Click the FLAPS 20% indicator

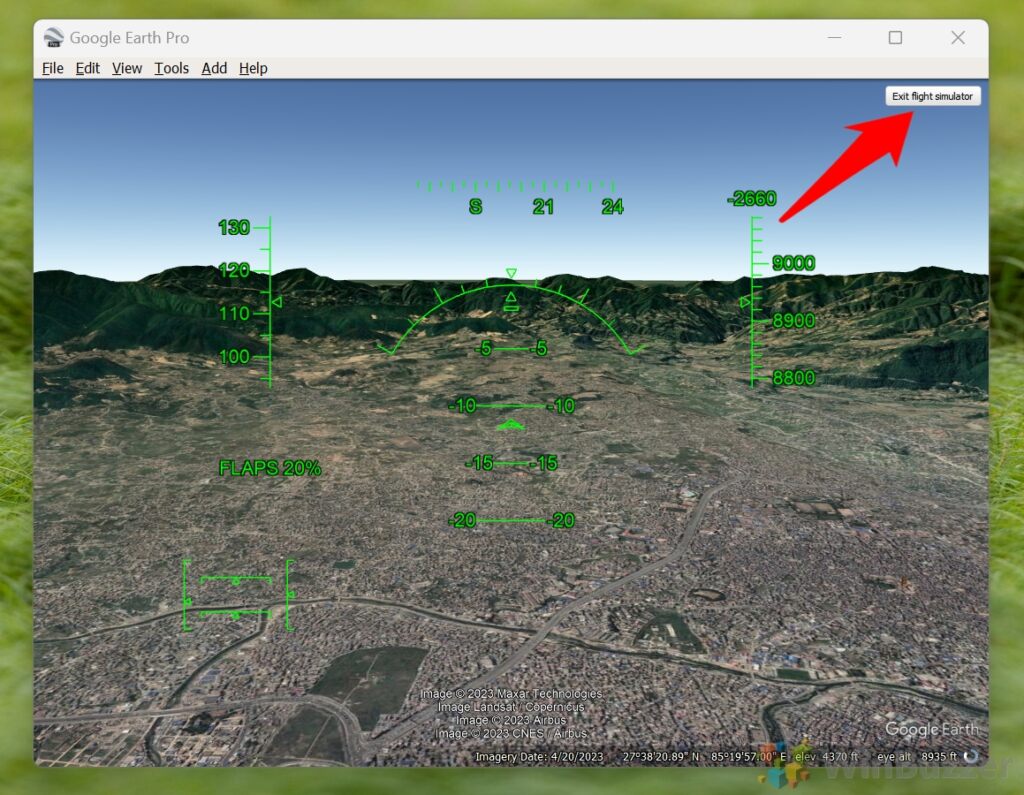pos(270,467)
